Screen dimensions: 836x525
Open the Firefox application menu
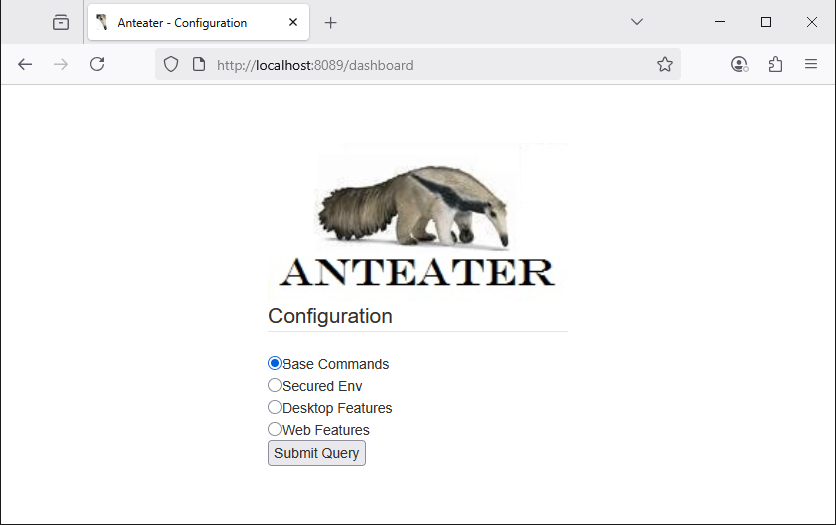[811, 64]
